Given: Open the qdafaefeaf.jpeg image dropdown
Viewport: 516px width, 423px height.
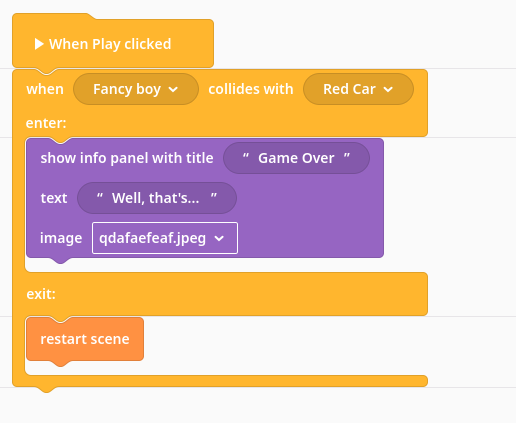Looking at the screenshot, I should click(165, 238).
